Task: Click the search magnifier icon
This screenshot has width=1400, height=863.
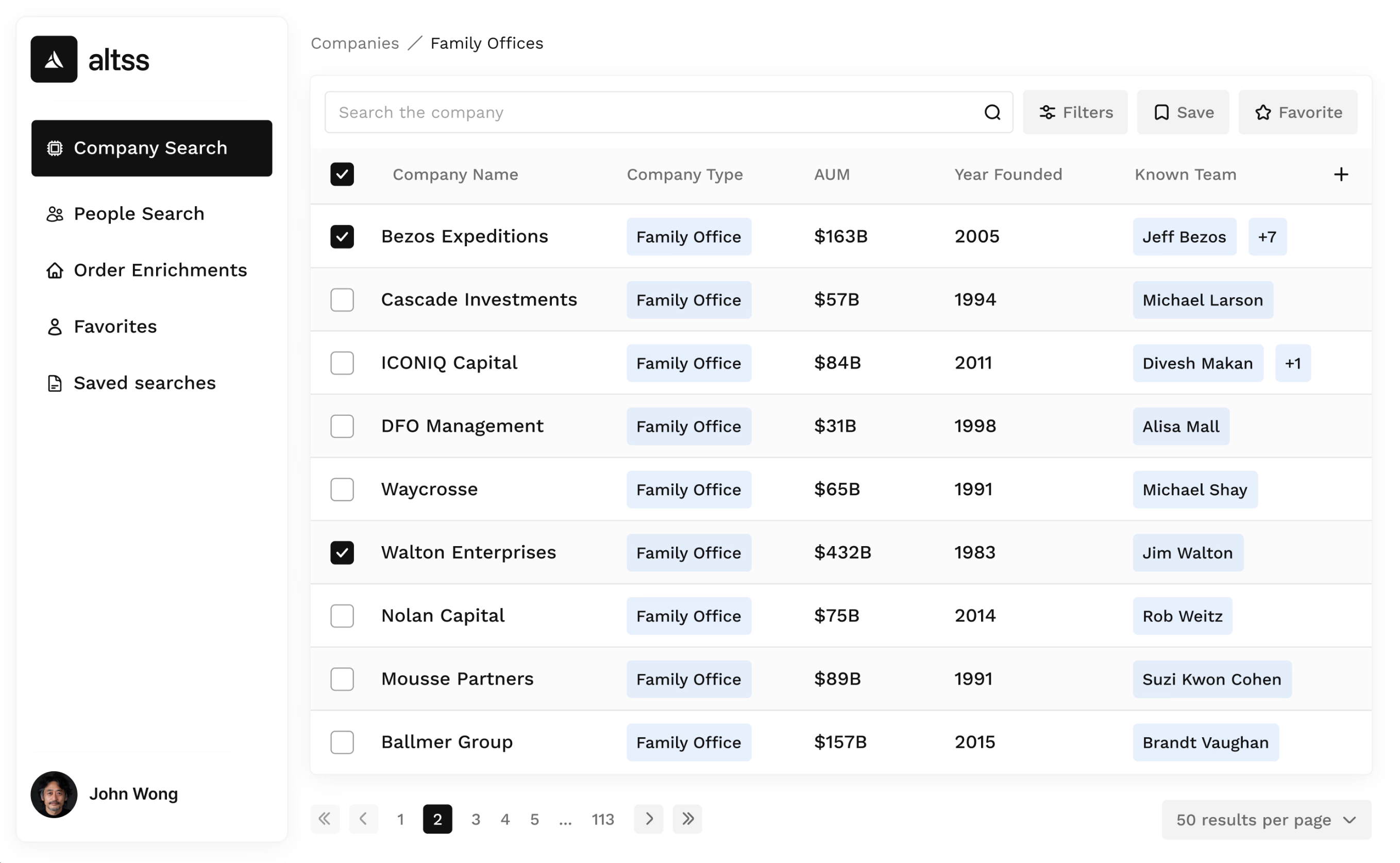Action: coord(992,112)
